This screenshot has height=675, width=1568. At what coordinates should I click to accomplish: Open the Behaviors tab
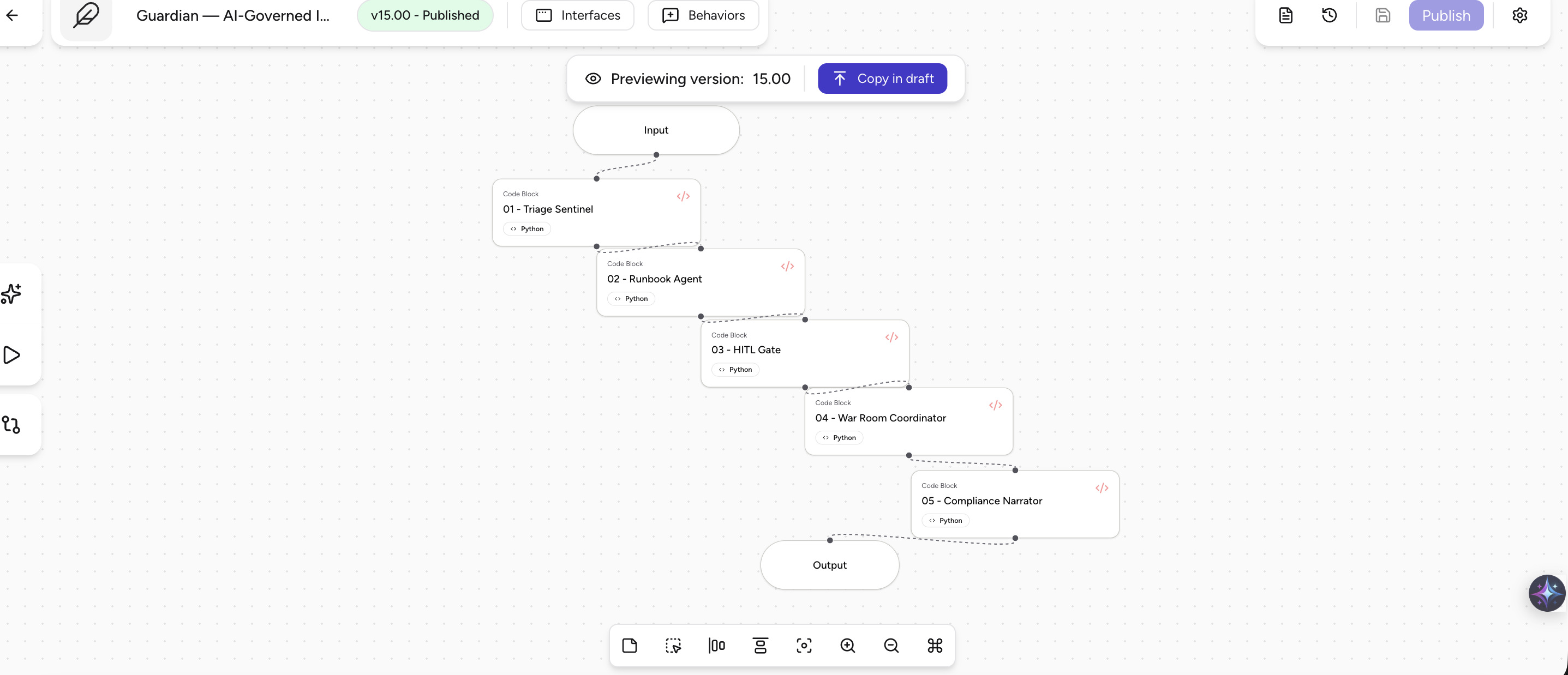point(703,16)
